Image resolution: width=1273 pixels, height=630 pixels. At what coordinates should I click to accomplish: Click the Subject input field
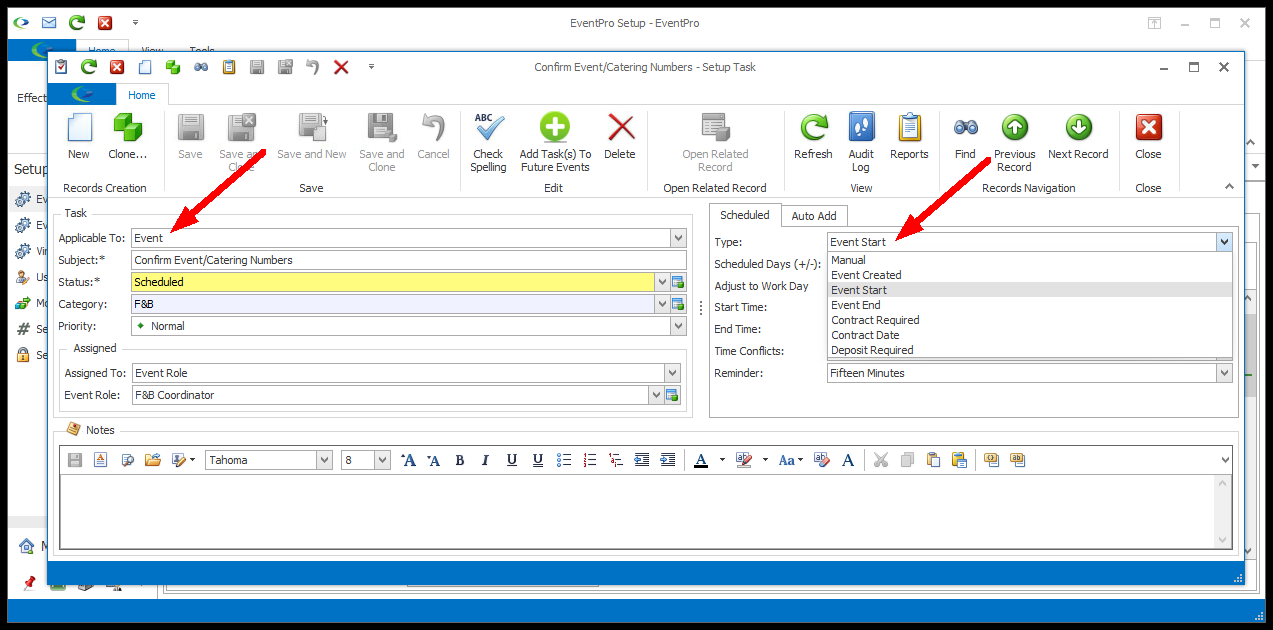pos(409,260)
